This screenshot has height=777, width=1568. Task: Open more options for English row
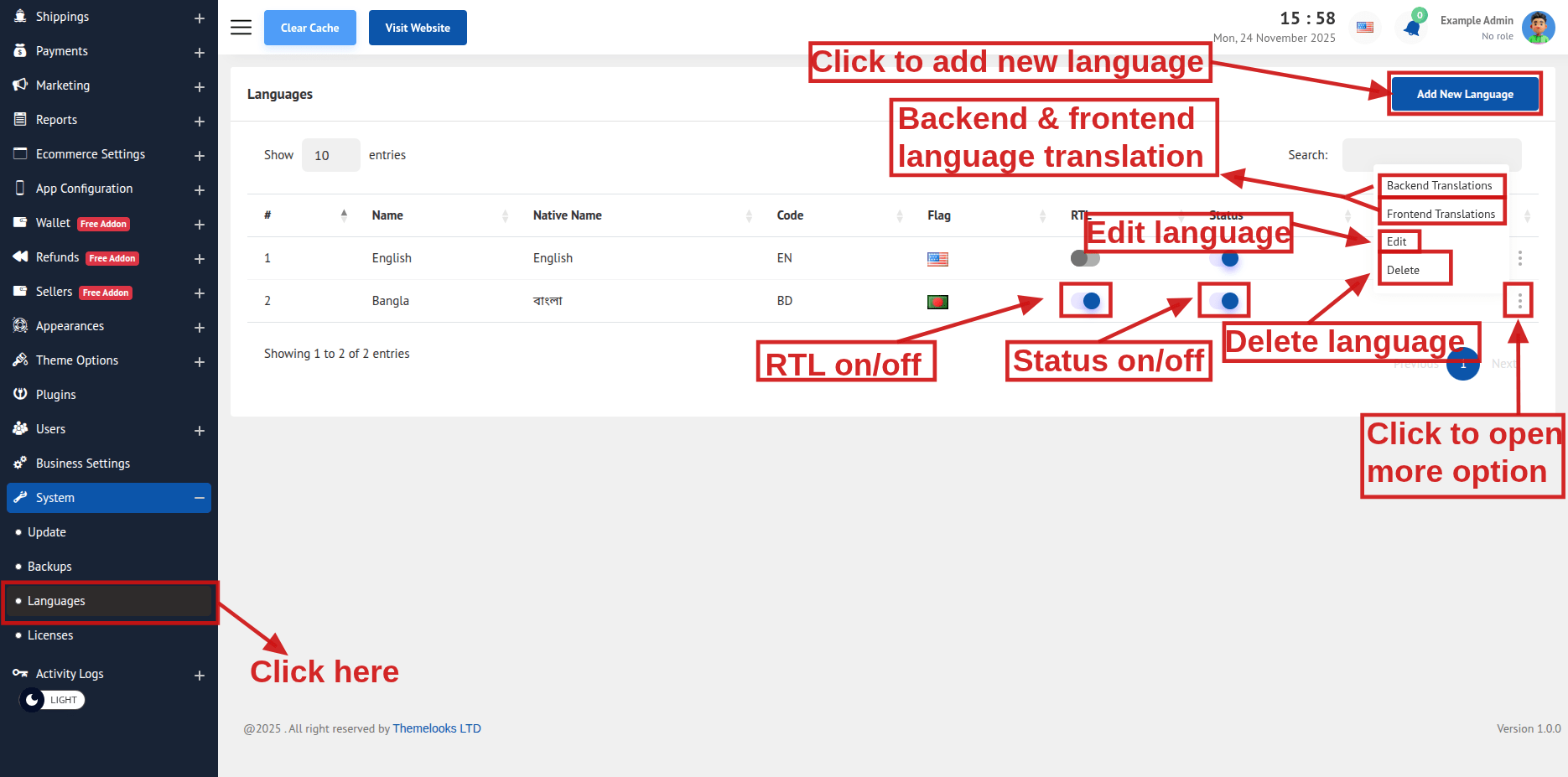click(1519, 258)
